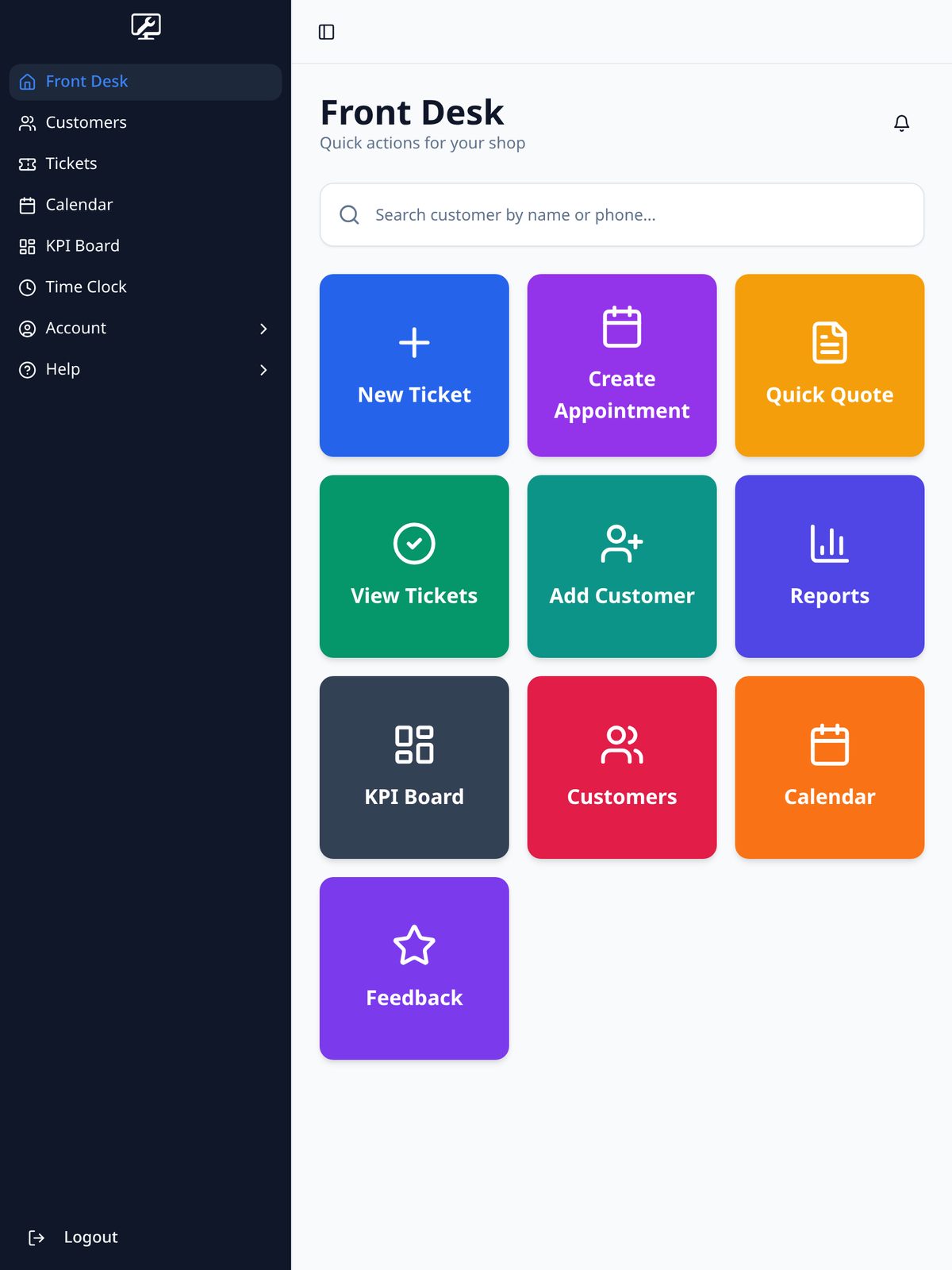Start a Quick Quote

pyautogui.click(x=830, y=365)
